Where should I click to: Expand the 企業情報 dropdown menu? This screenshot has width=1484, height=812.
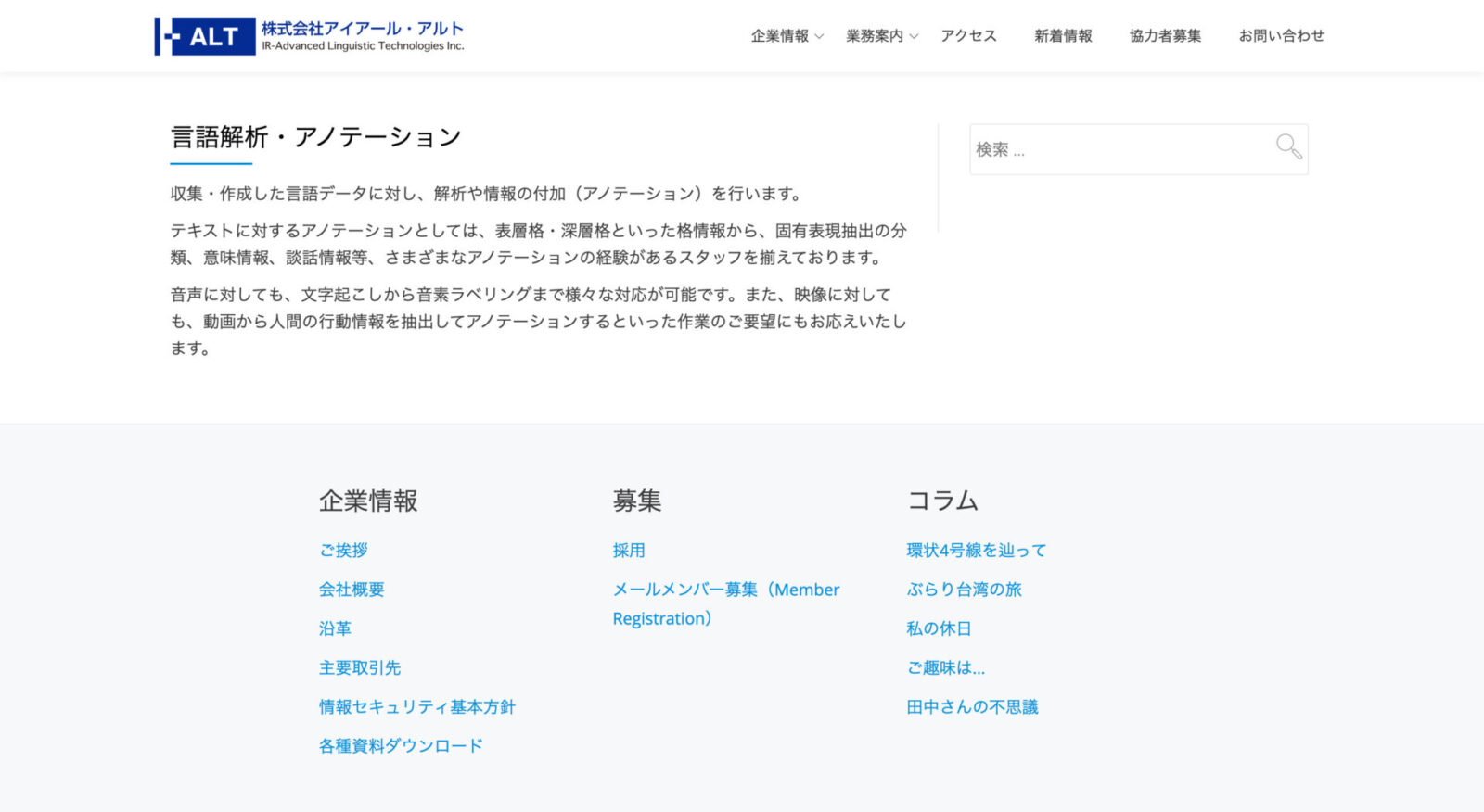(786, 36)
